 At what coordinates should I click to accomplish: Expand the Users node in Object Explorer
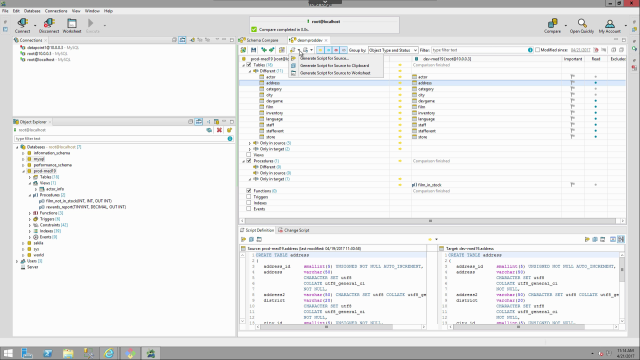[17, 261]
